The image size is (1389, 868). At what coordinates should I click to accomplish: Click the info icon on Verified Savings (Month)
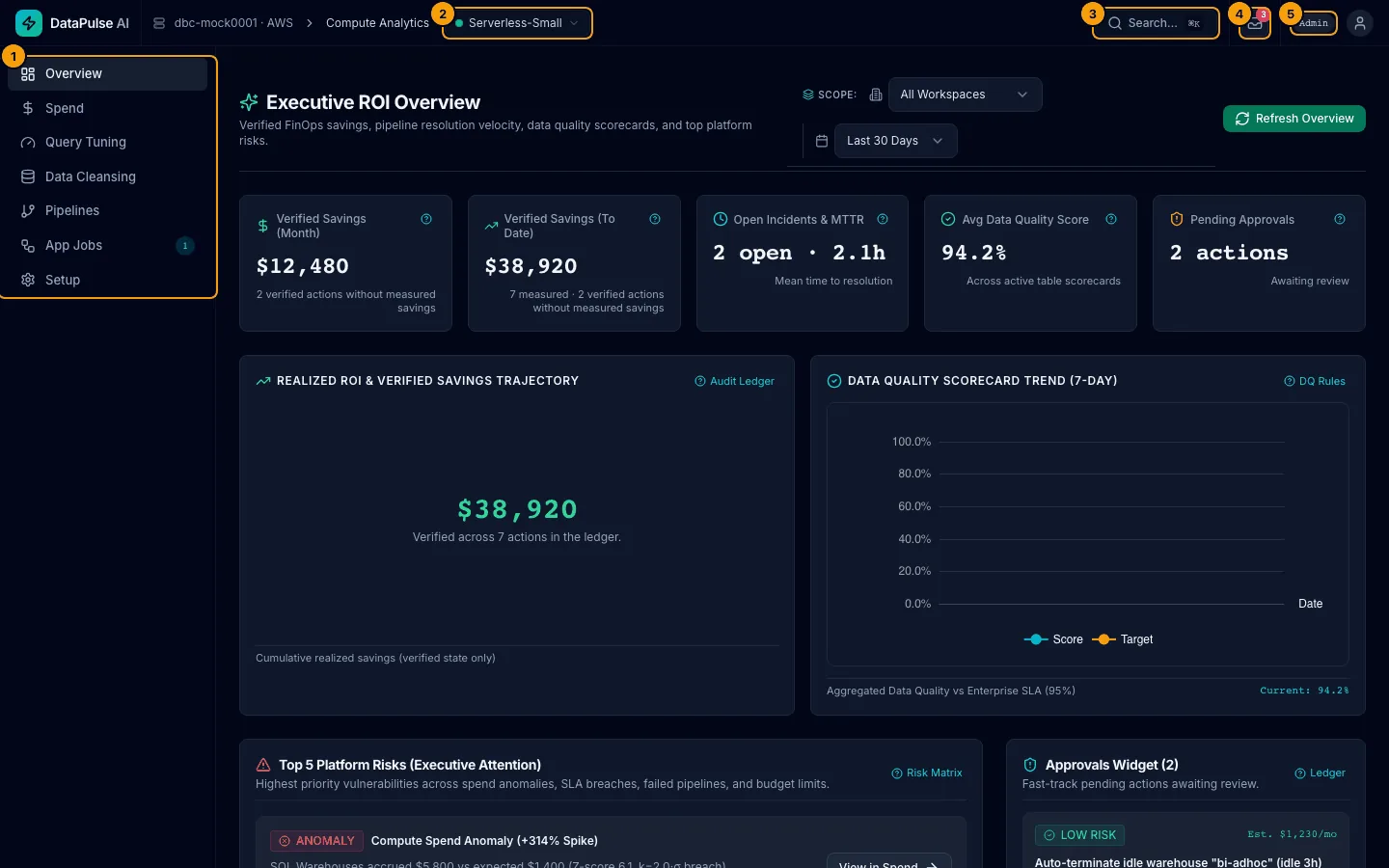pyautogui.click(x=426, y=219)
